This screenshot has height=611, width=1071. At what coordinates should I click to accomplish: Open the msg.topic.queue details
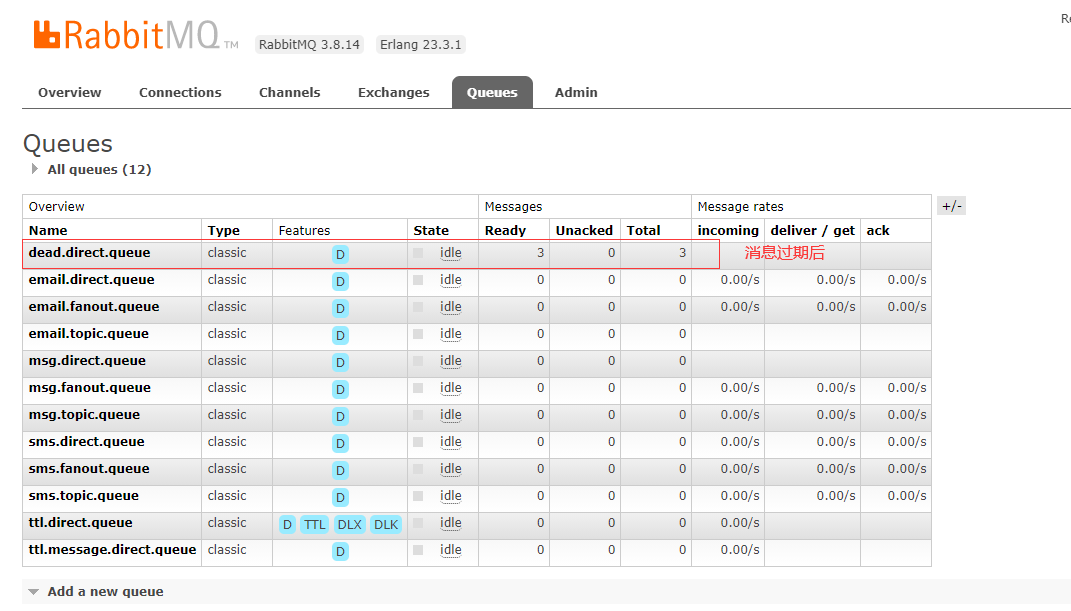pyautogui.click(x=85, y=414)
